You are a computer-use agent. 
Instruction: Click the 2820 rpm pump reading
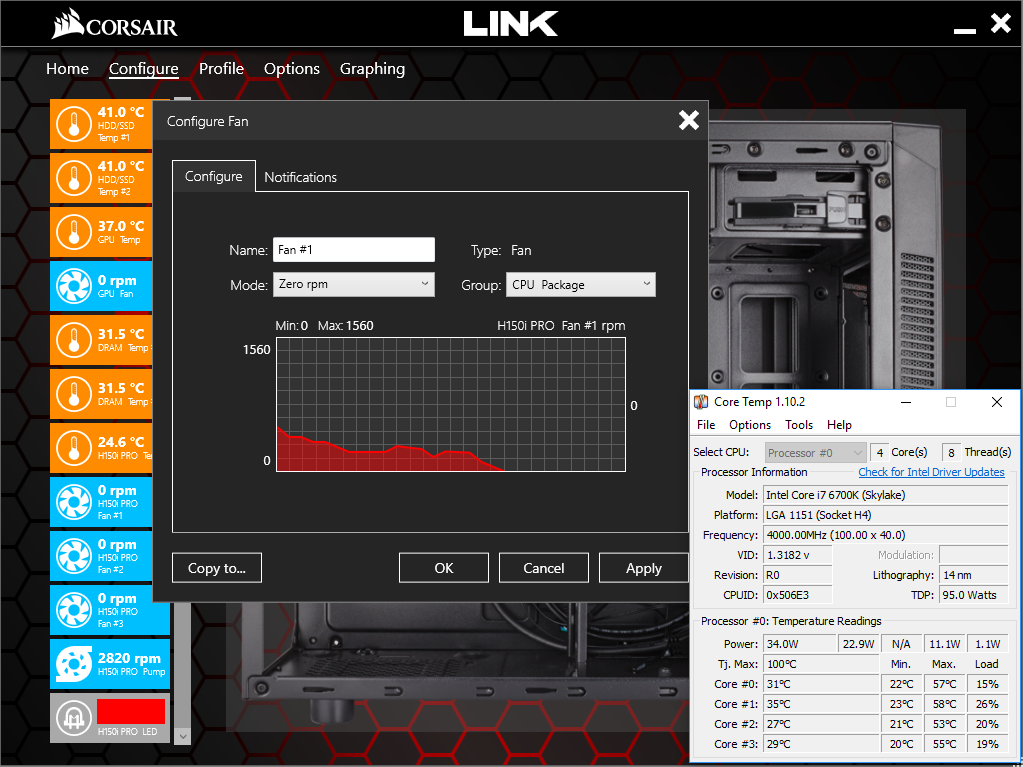click(129, 658)
